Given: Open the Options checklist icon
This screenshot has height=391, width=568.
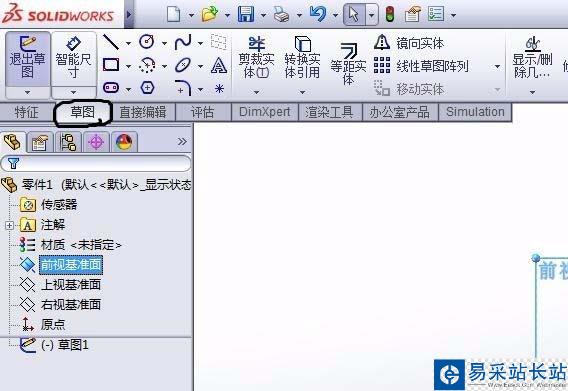Looking at the screenshot, I should 435,14.
